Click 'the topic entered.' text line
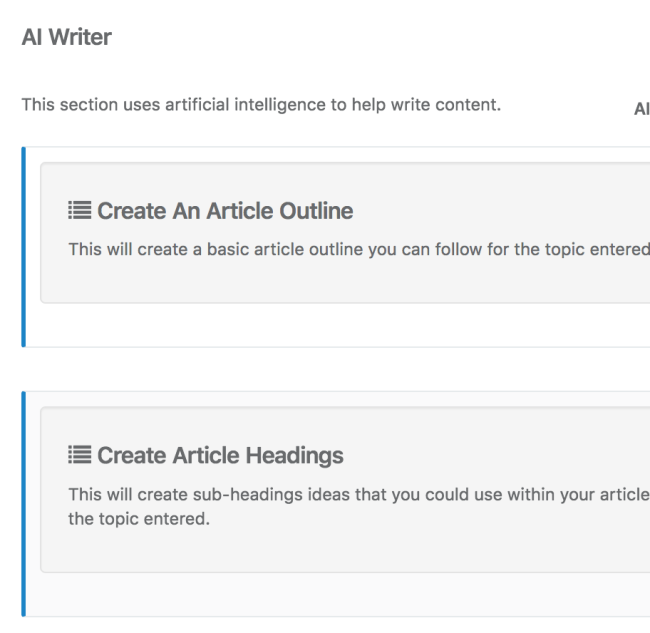 coord(139,519)
